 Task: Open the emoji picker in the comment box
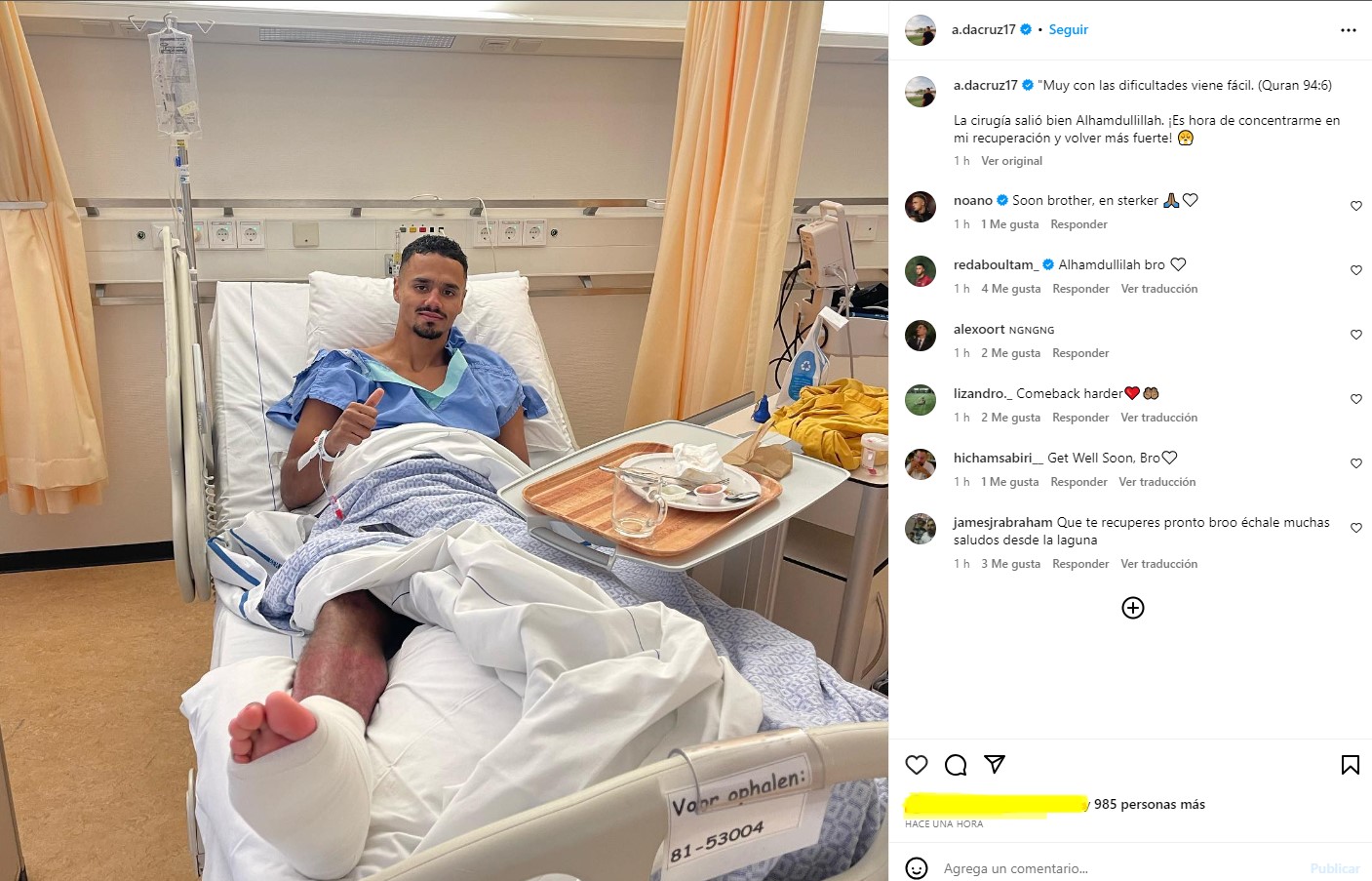coord(917,868)
